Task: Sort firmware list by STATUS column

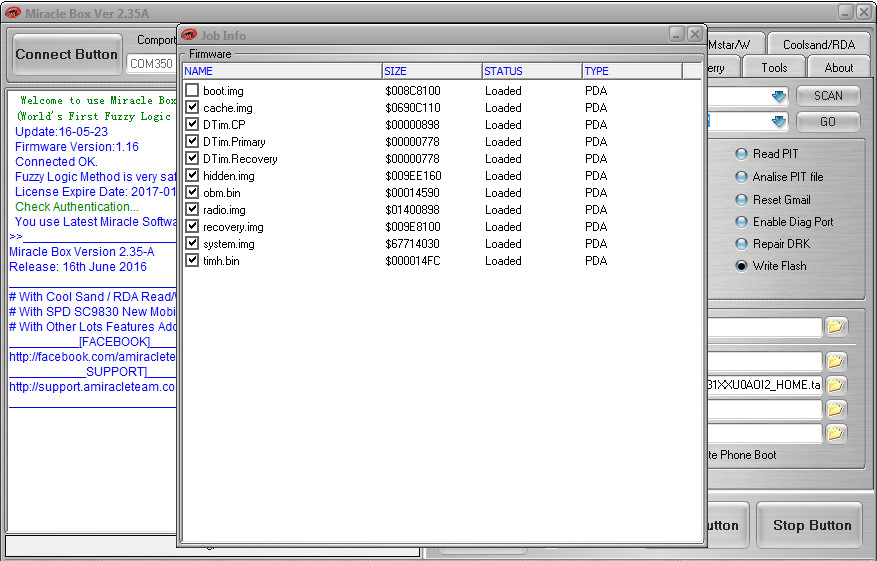Action: tap(532, 71)
